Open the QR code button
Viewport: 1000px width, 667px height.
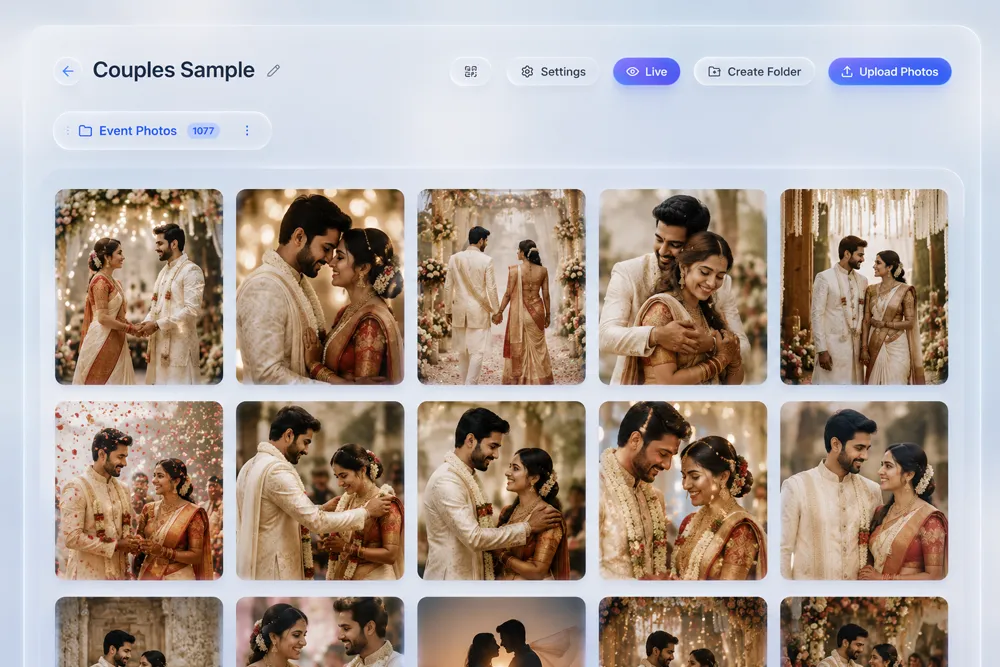pyautogui.click(x=471, y=71)
